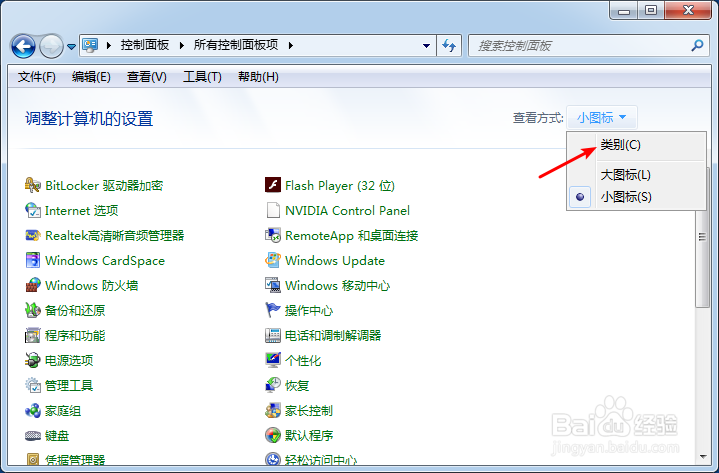The width and height of the screenshot is (719, 473).
Task: Refresh the control panel view
Action: [449, 45]
